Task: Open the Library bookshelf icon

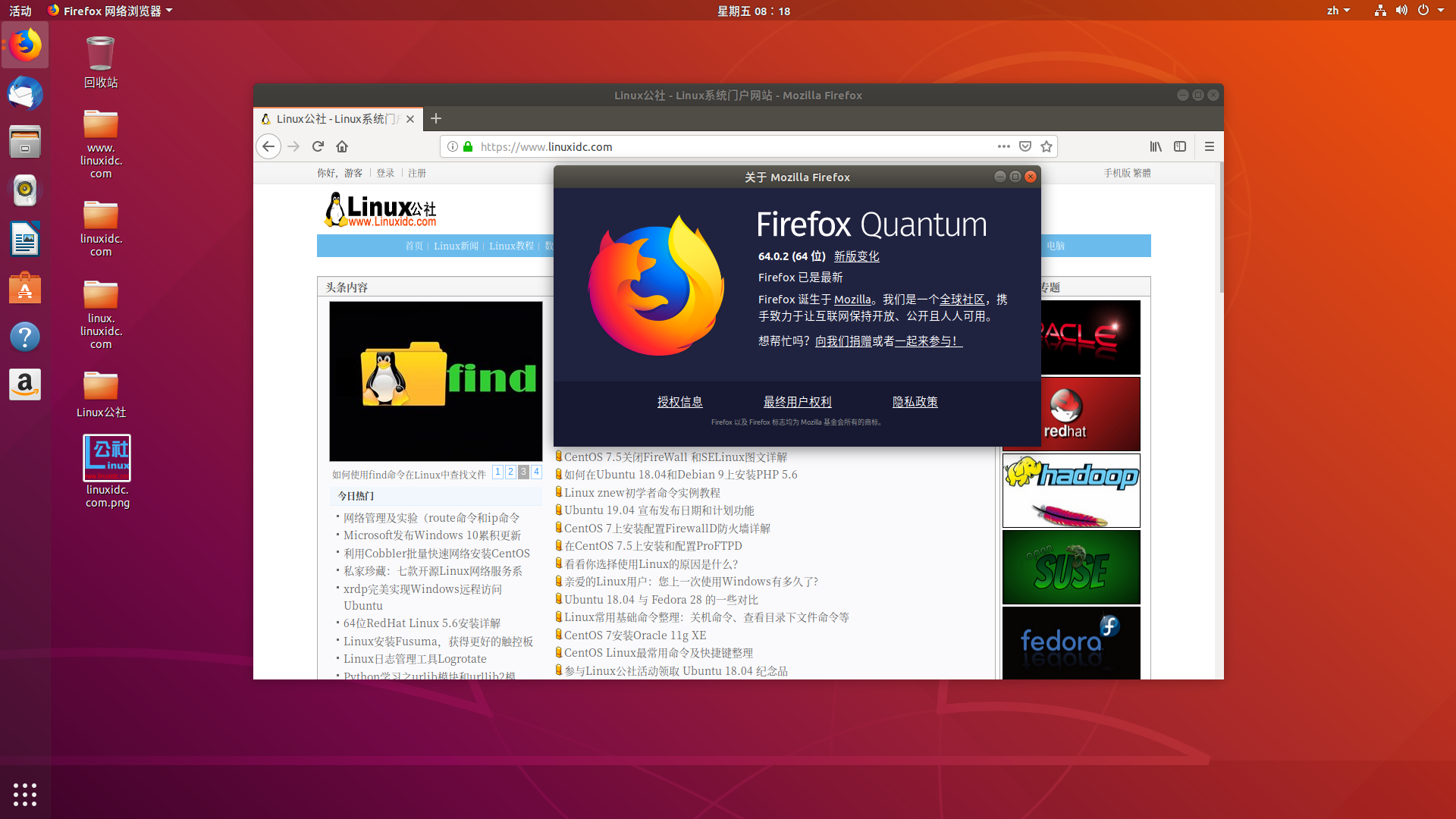Action: click(x=1156, y=146)
